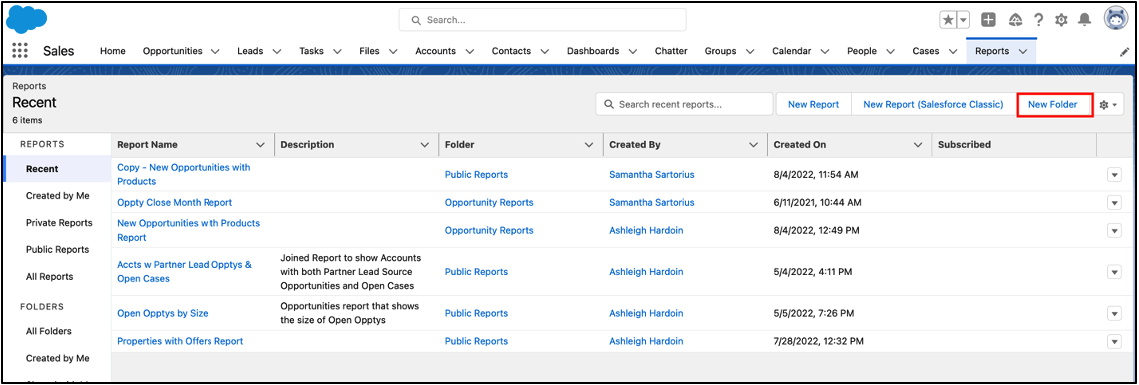Open the global actions plus icon
The height and width of the screenshot is (385, 1139).
(x=989, y=20)
